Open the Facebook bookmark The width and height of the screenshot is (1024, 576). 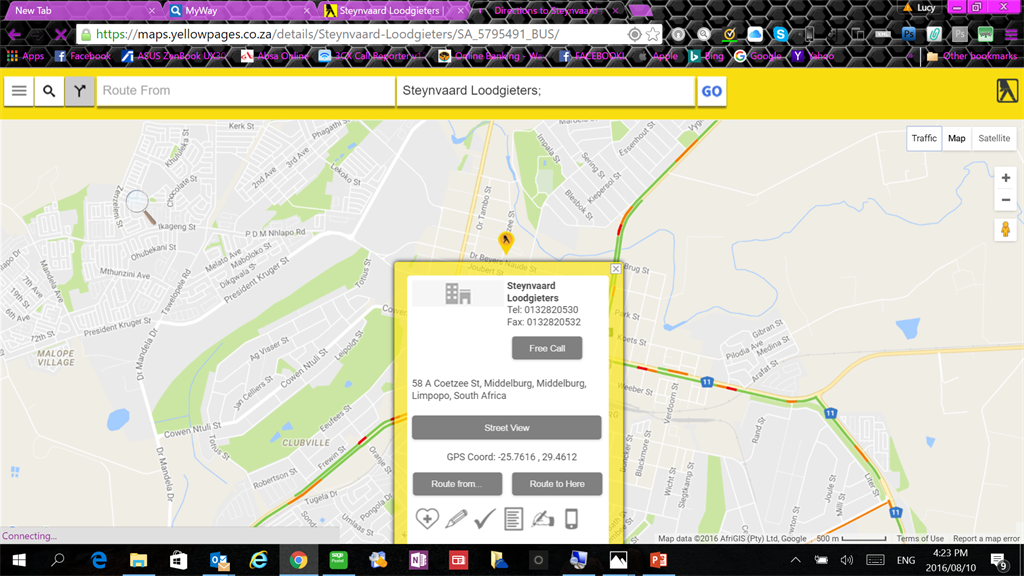[83, 56]
